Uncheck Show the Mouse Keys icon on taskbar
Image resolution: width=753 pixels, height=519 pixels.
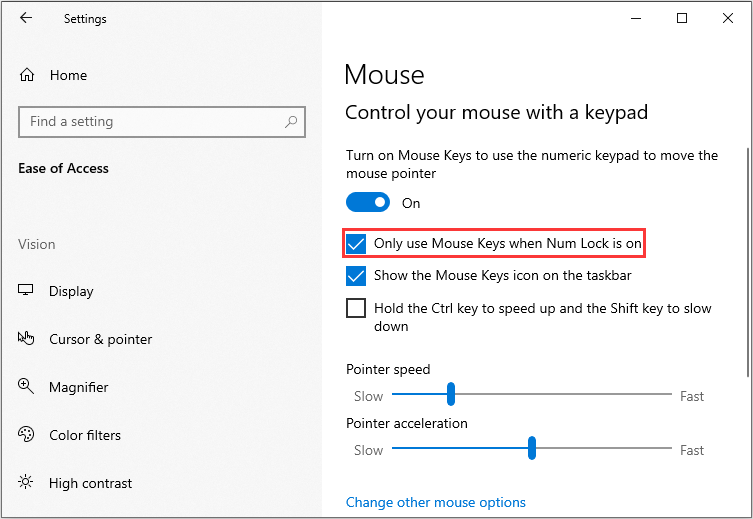pos(356,276)
